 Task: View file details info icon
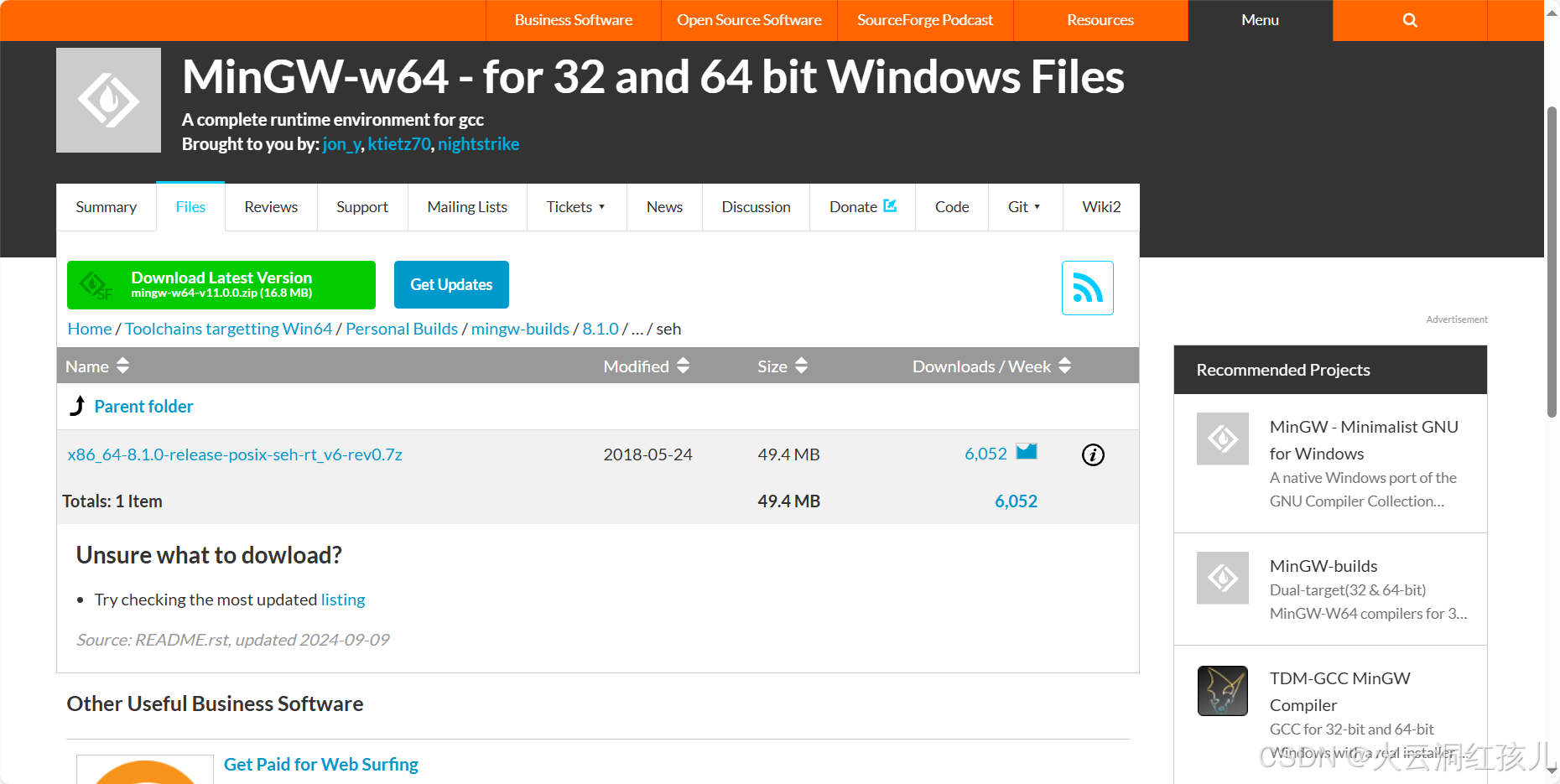click(x=1093, y=454)
